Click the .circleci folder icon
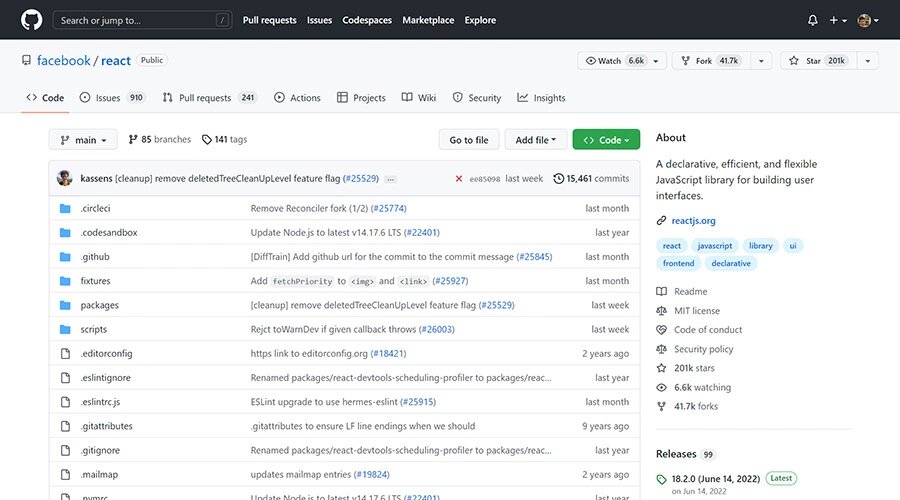900x500 pixels. (65, 208)
